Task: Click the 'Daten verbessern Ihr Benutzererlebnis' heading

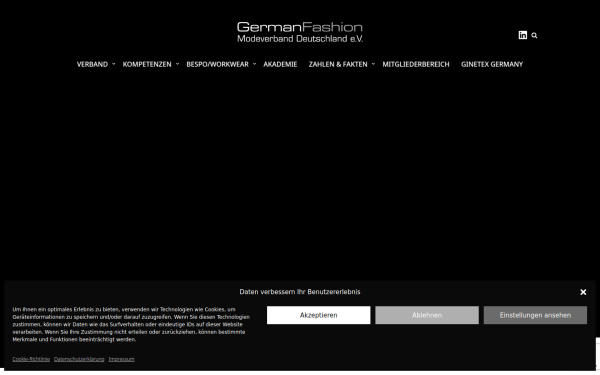Action: click(300, 292)
